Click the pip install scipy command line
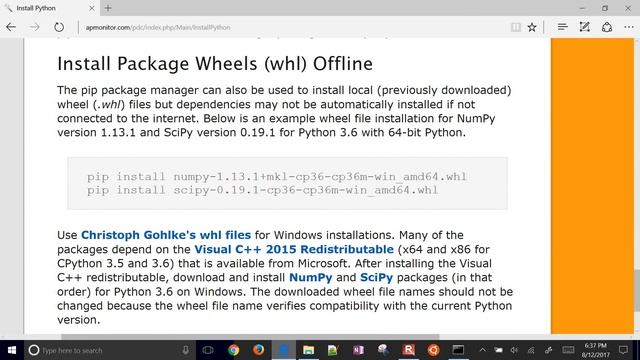640x360 pixels. tap(262, 190)
